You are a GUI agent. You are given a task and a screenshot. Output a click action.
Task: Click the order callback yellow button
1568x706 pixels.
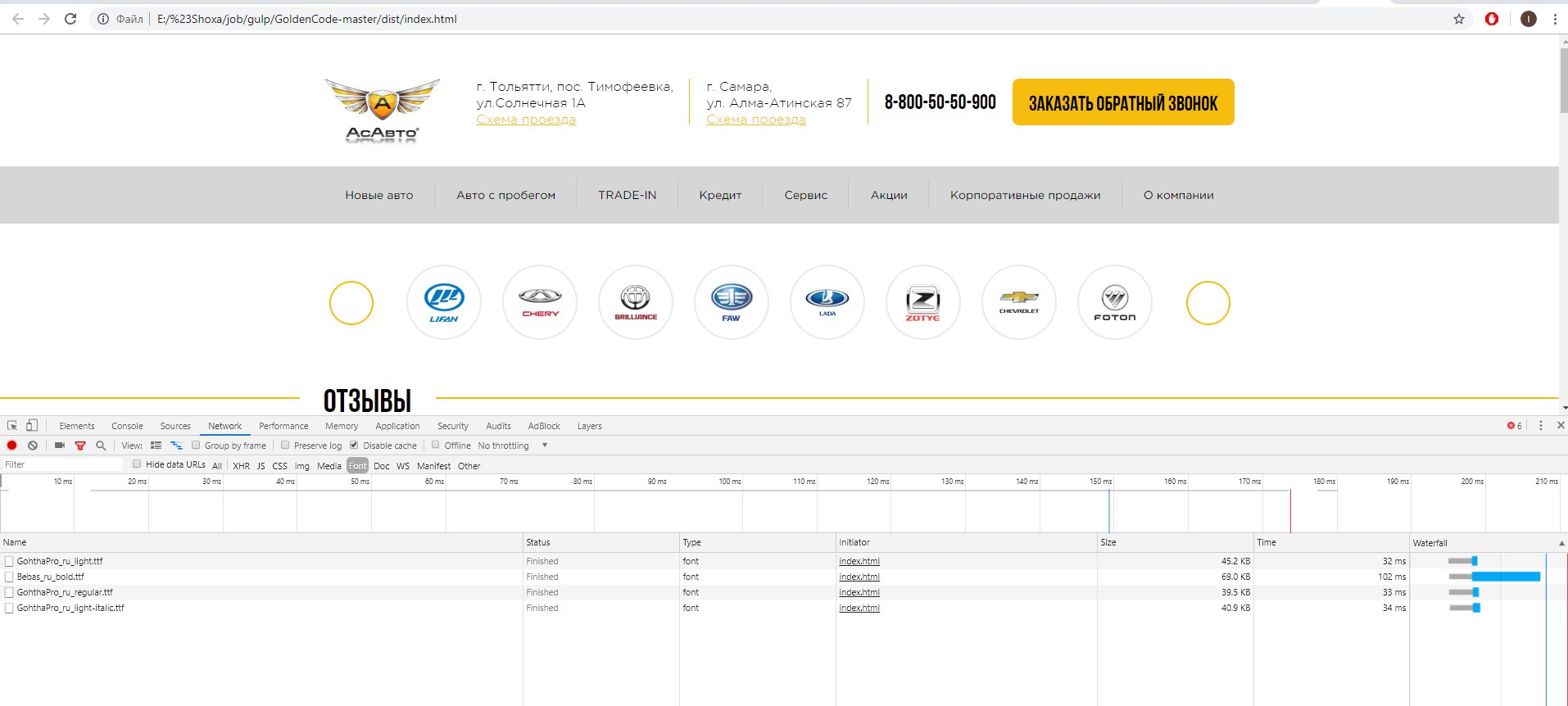[x=1123, y=102]
